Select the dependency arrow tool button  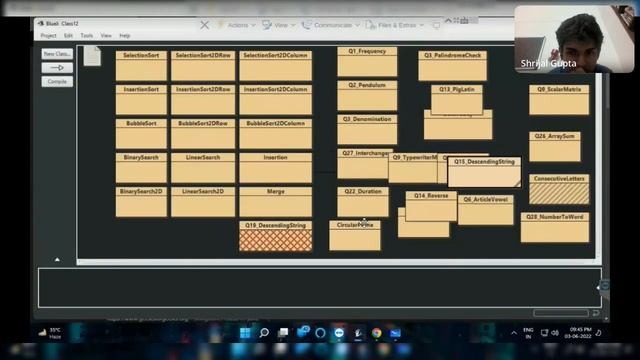(x=57, y=68)
